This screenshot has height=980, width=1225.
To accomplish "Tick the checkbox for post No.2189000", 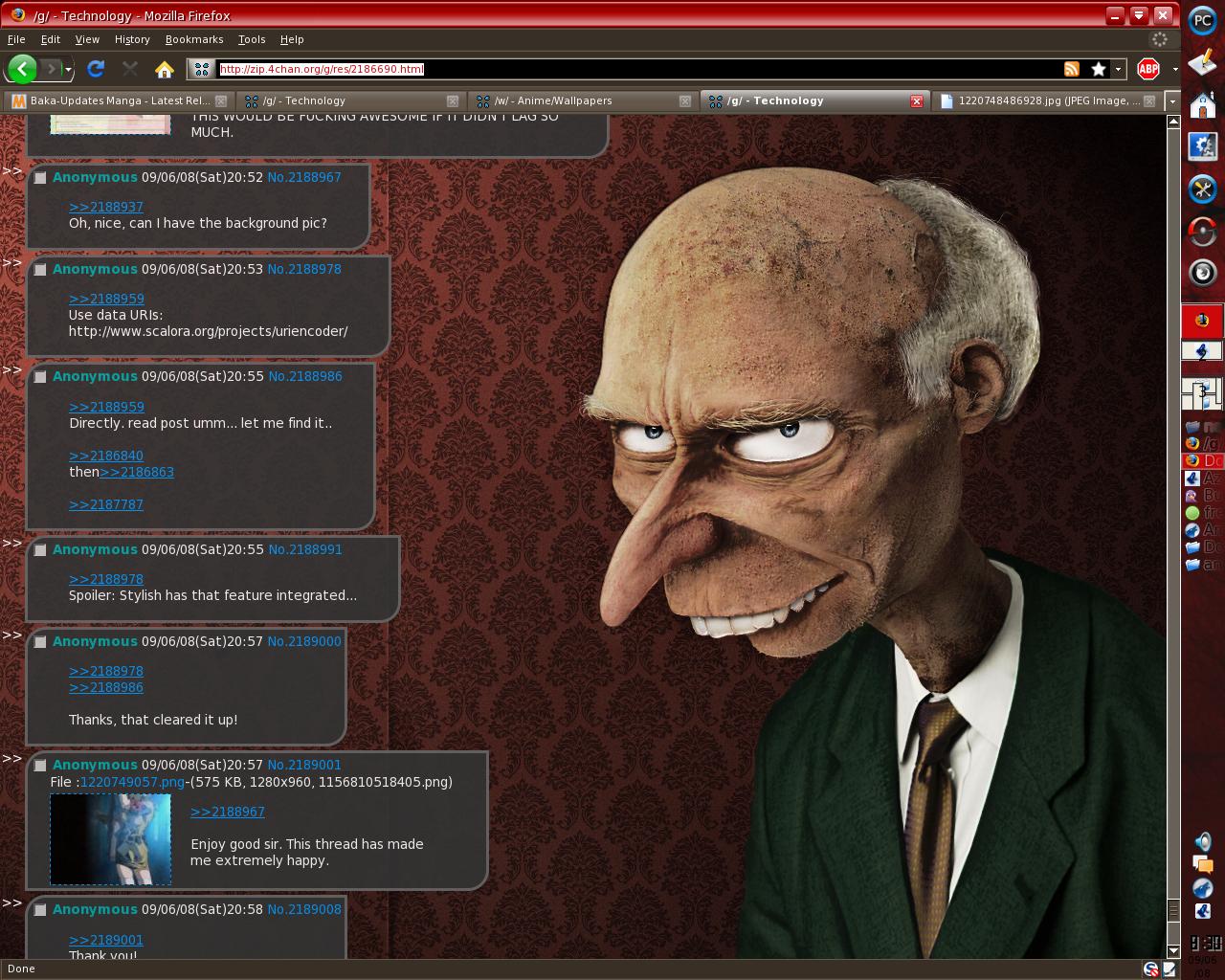I will pyautogui.click(x=40, y=642).
